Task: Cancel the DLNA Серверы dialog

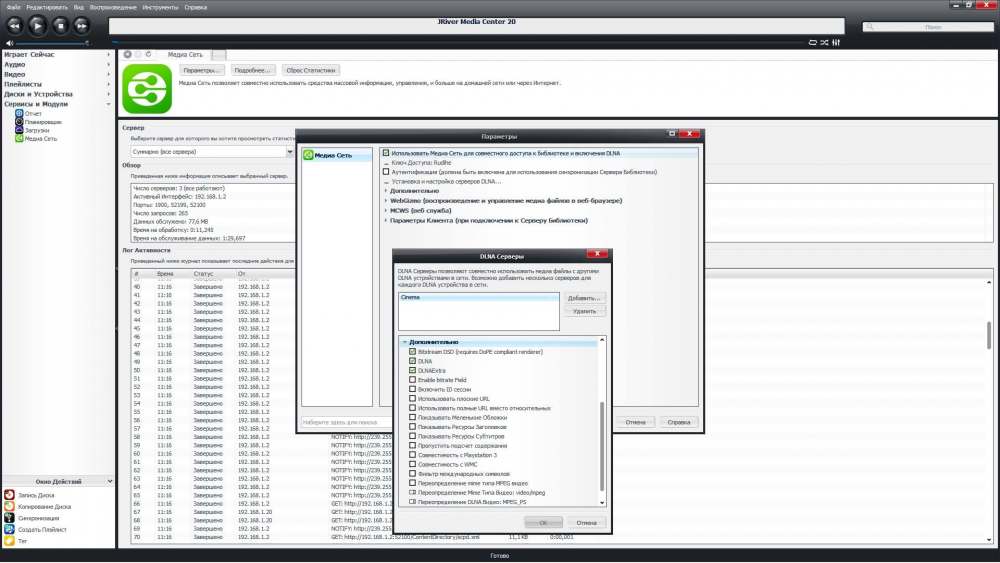Action: 586,522
